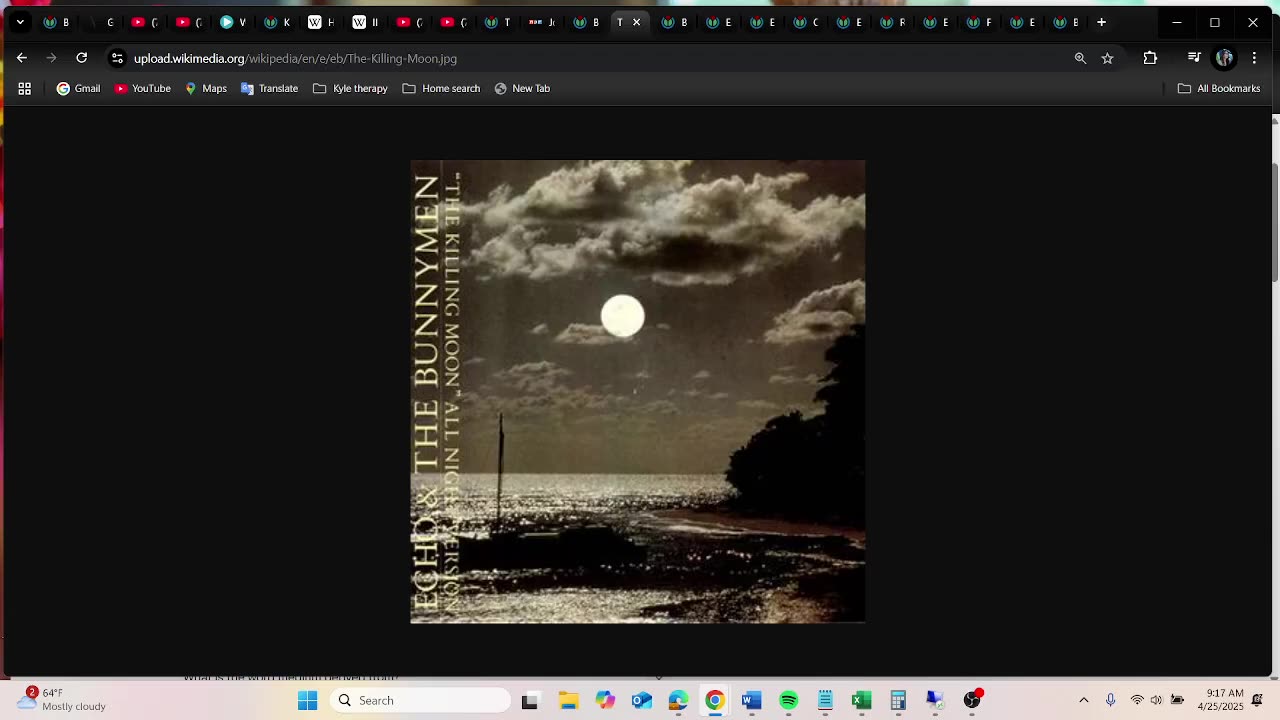Image resolution: width=1280 pixels, height=720 pixels.
Task: Launch Copilot from the taskbar
Action: 605,700
